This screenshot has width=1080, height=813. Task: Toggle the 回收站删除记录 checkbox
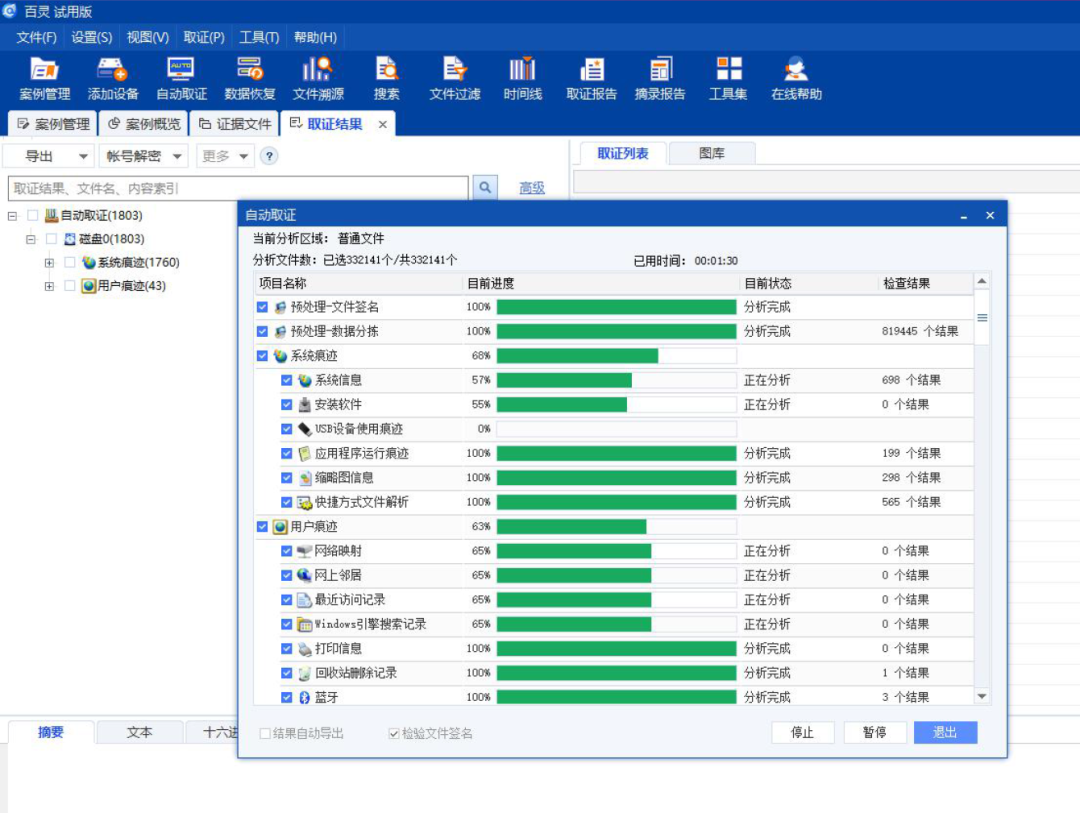click(x=287, y=673)
